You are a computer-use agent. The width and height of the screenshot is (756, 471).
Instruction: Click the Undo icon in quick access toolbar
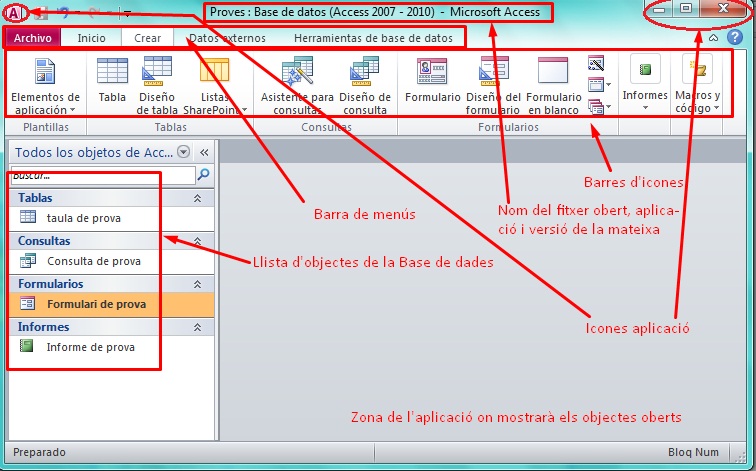pos(63,12)
